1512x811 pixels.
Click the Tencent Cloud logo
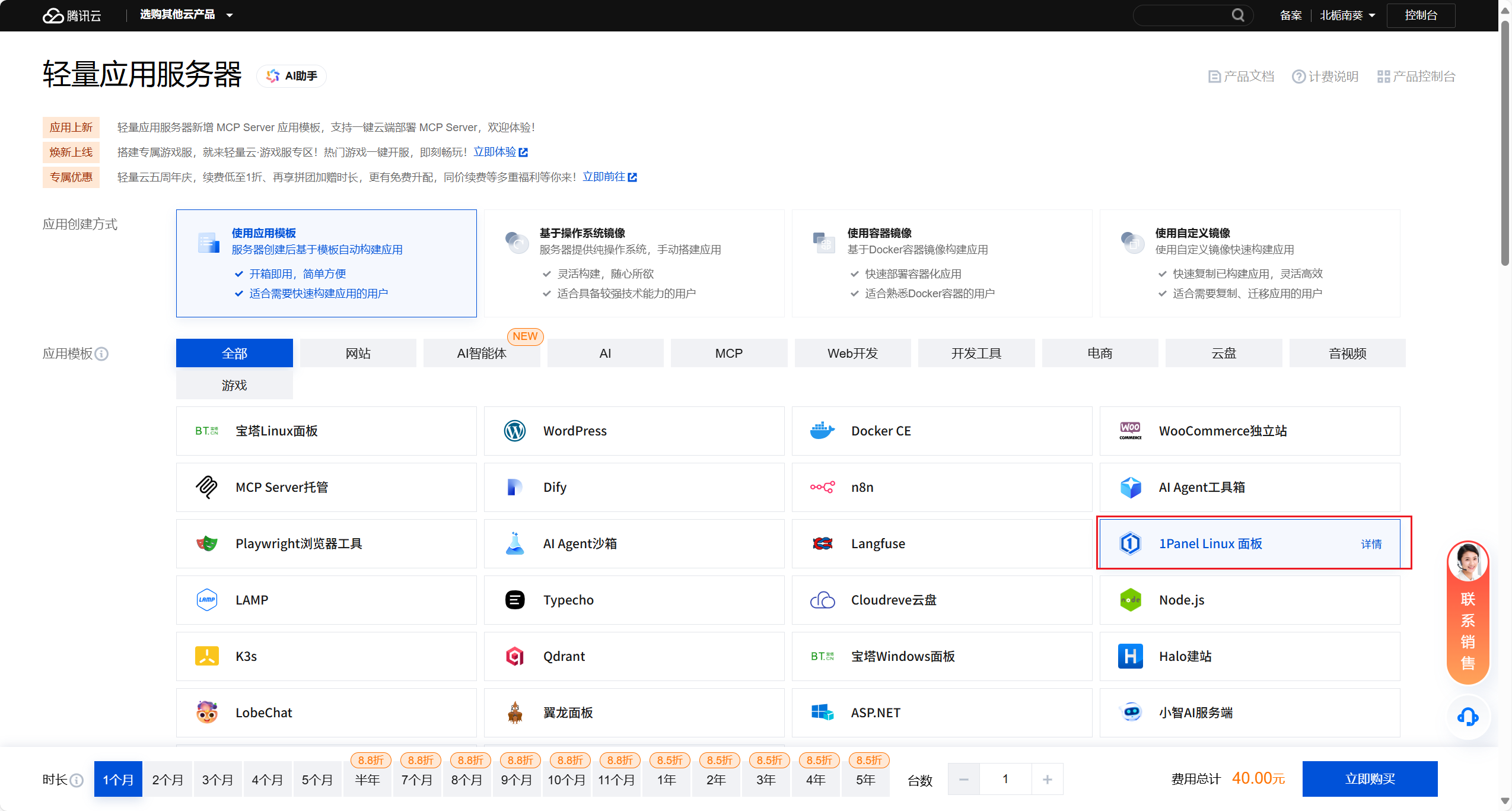[x=72, y=15]
